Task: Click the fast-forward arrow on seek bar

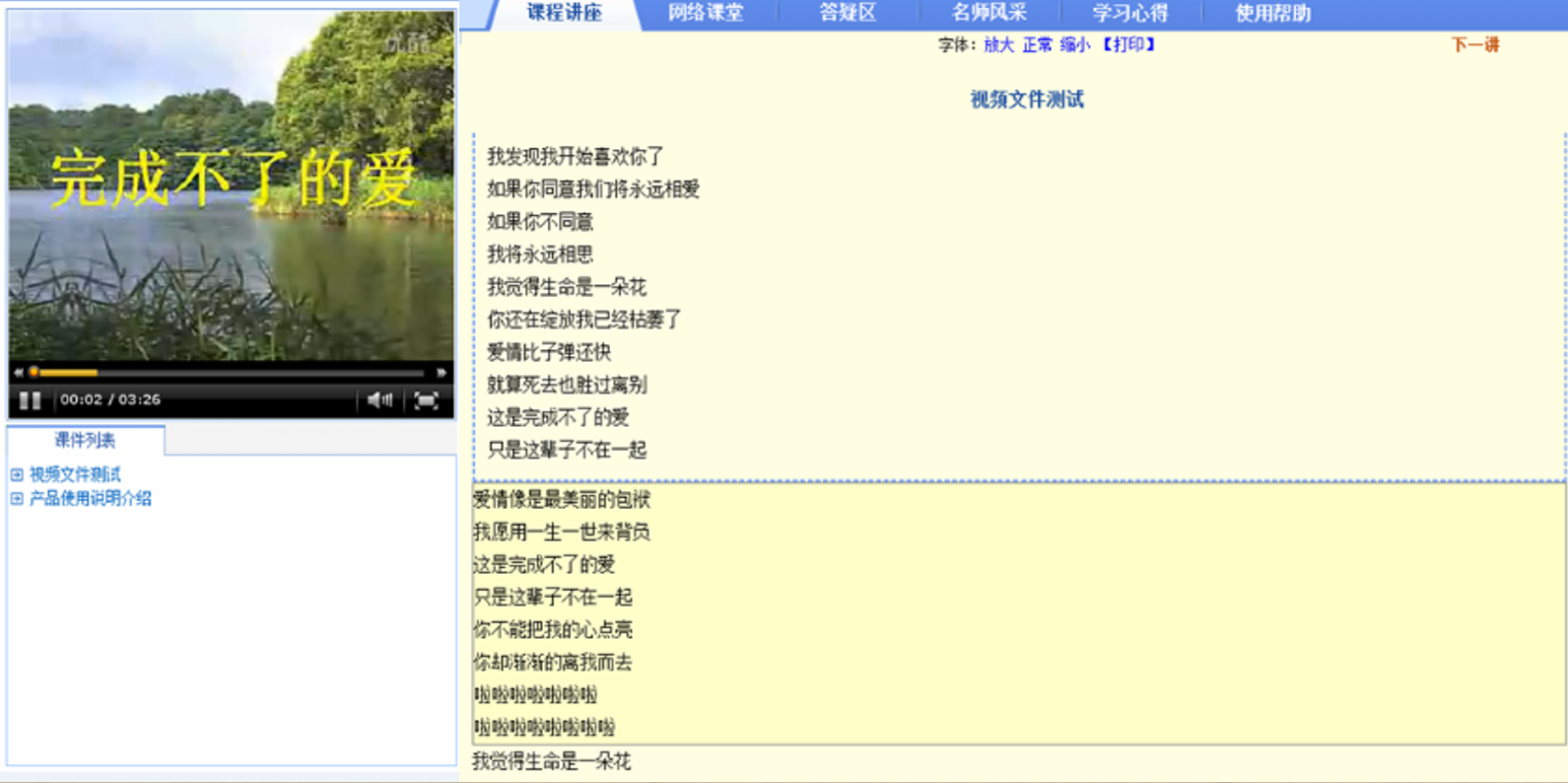Action: click(x=442, y=373)
